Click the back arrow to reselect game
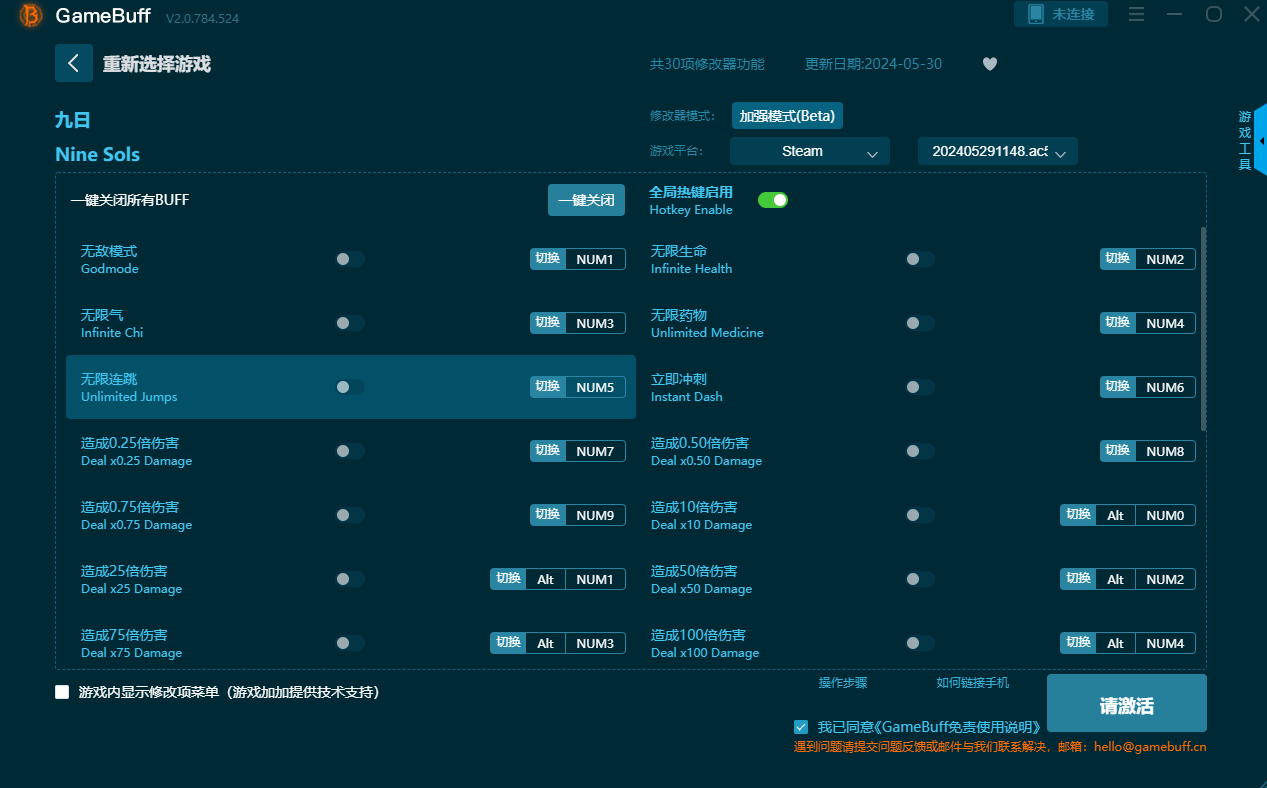Viewport: 1267px width, 788px height. 74,63
